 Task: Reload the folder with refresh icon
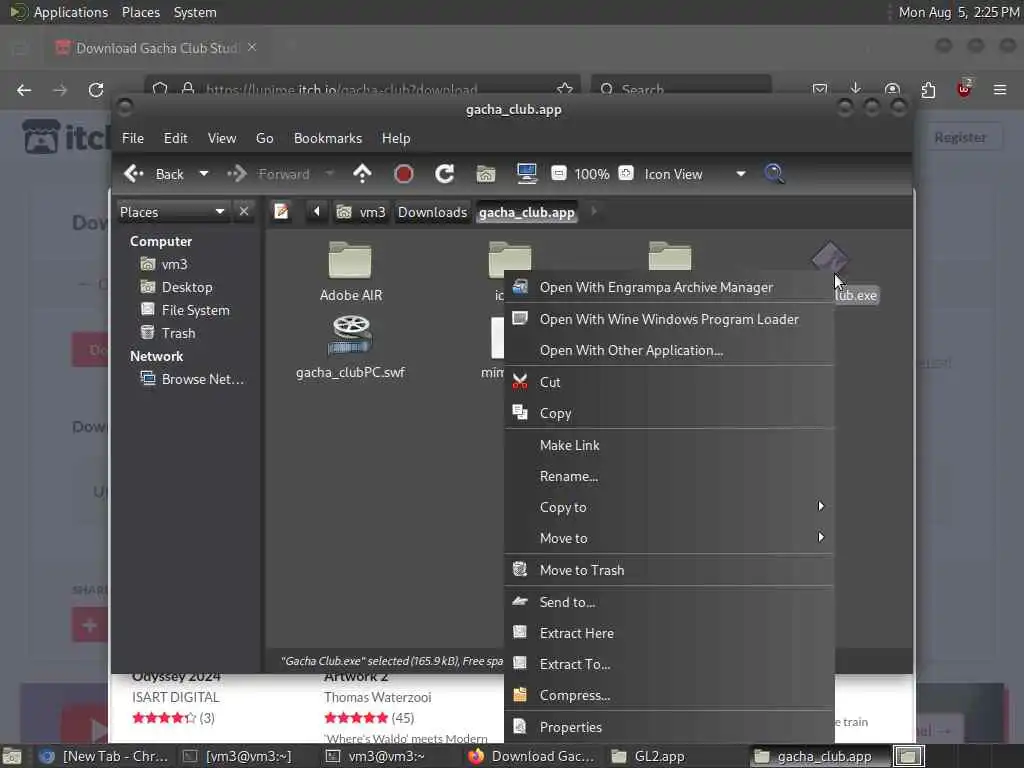(x=445, y=174)
